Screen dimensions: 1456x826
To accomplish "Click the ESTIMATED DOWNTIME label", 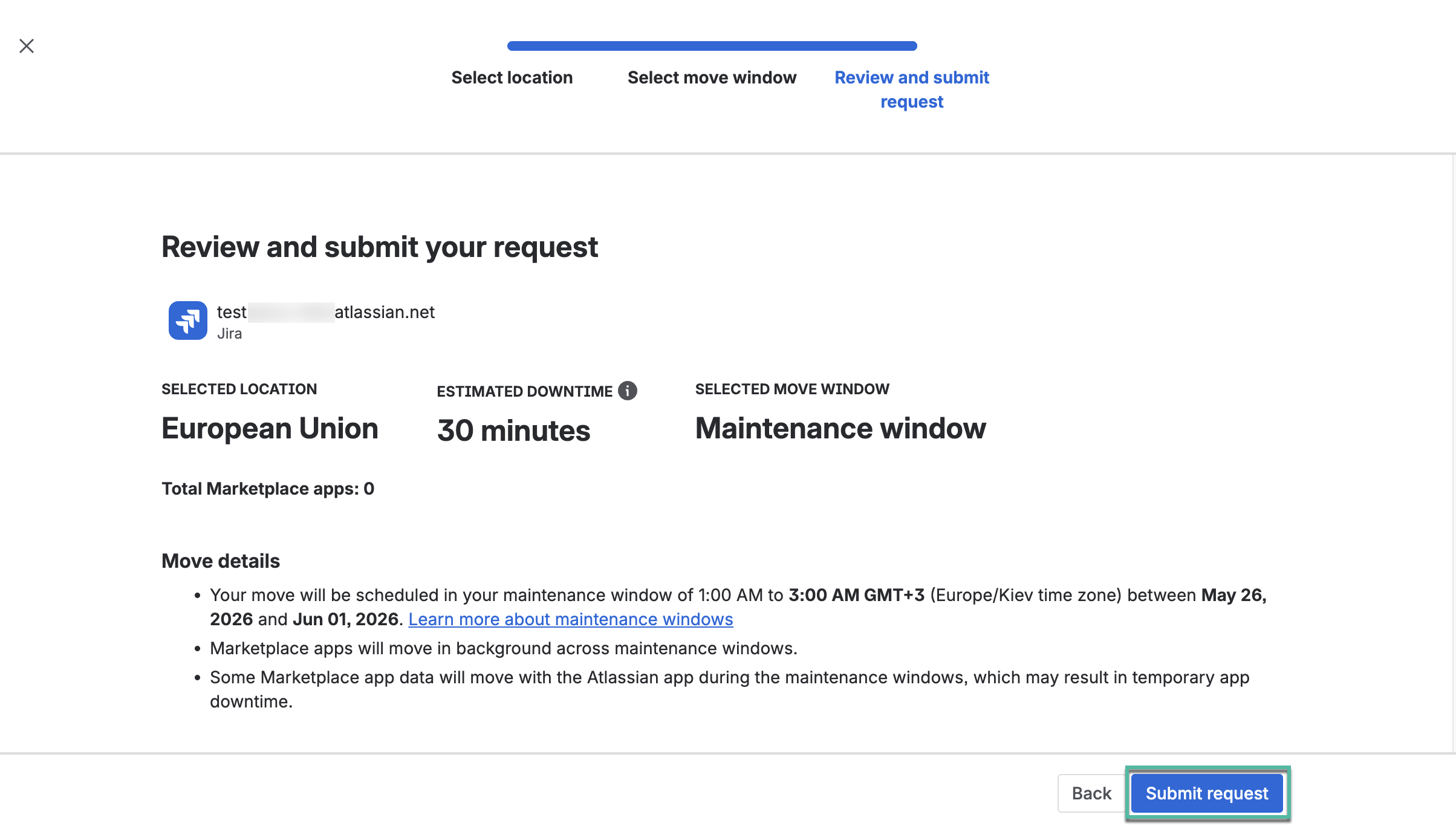I will coord(525,391).
